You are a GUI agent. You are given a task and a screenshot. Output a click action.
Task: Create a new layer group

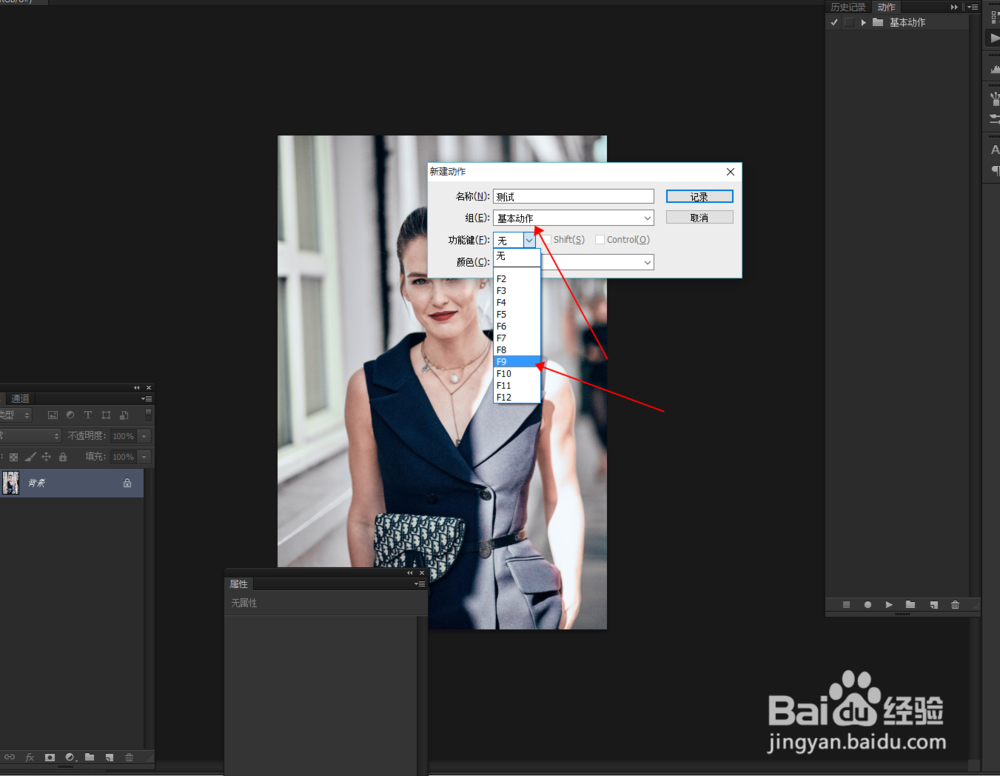pyautogui.click(x=89, y=757)
